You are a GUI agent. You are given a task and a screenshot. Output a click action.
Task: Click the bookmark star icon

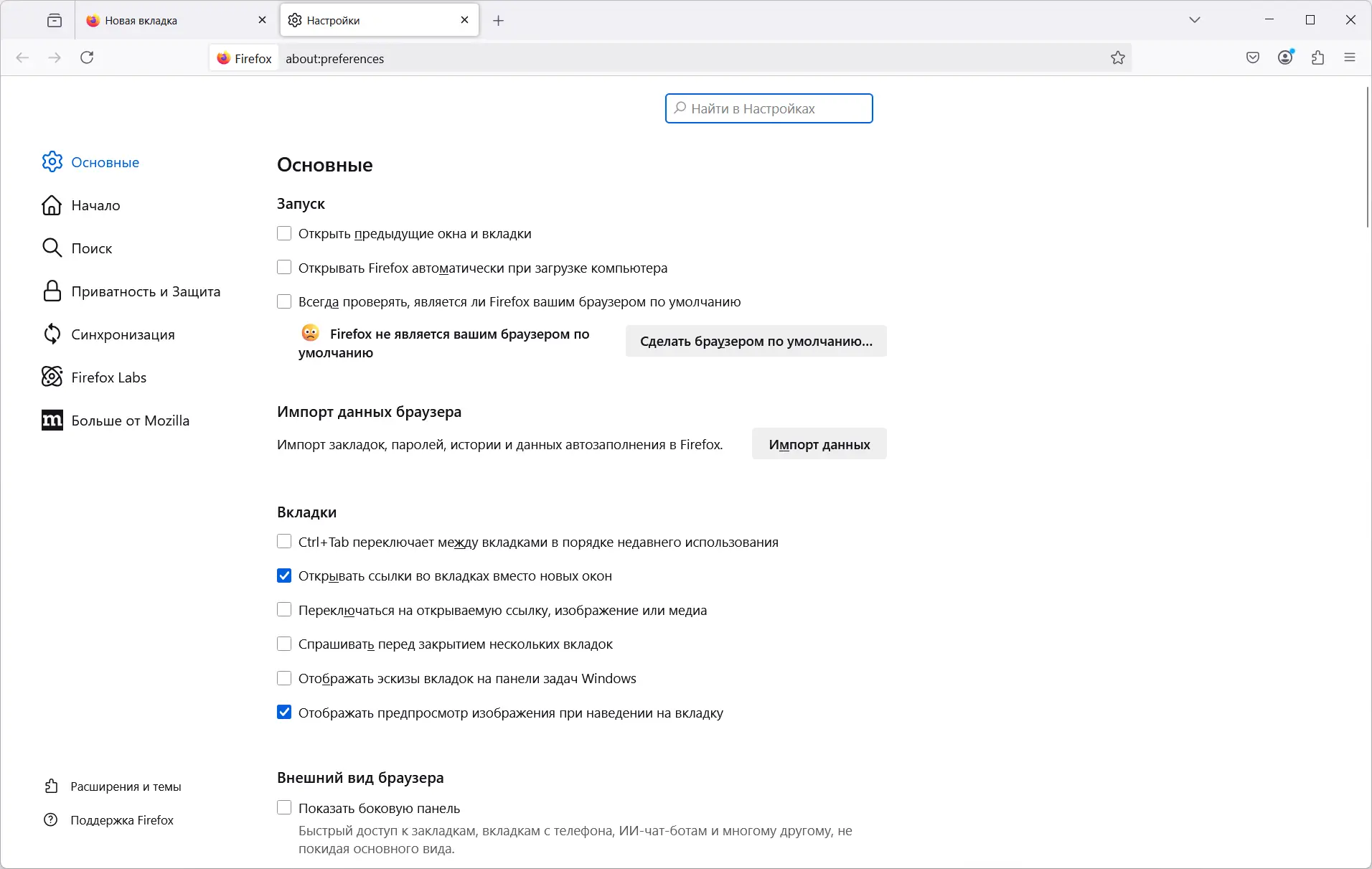click(x=1117, y=58)
